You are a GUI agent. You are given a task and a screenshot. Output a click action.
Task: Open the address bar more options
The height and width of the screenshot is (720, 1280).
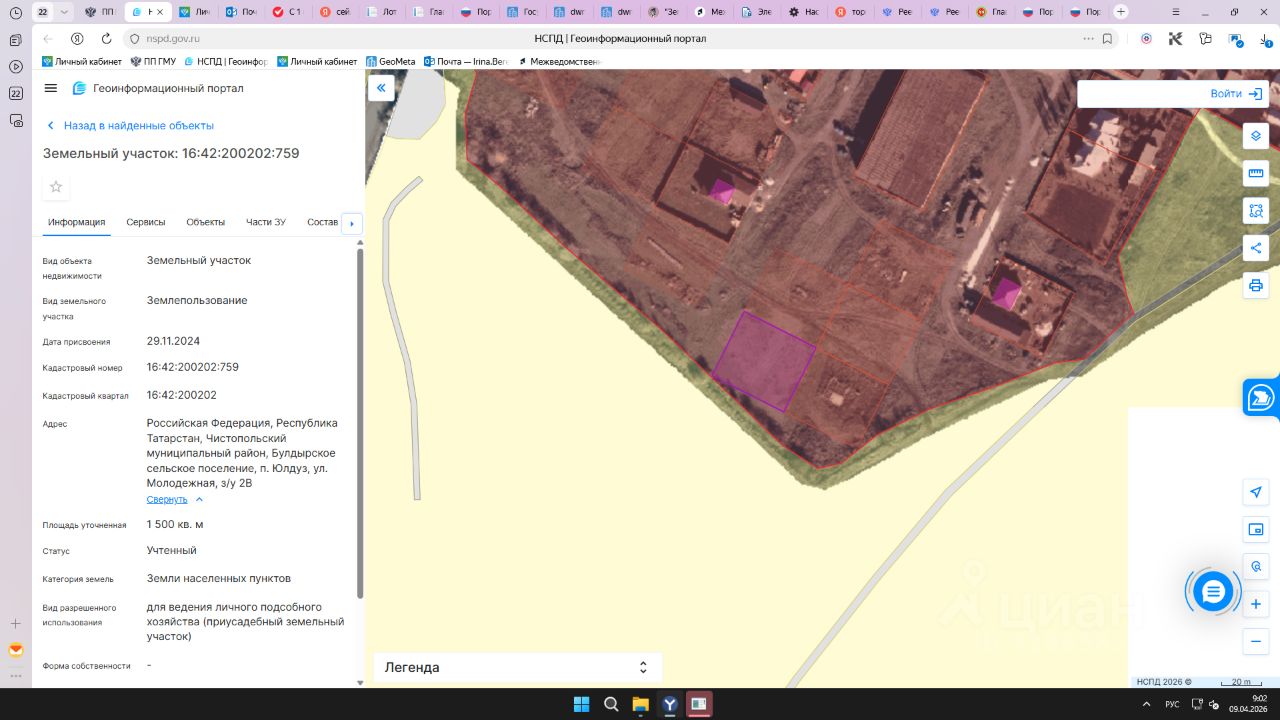tap(1088, 39)
